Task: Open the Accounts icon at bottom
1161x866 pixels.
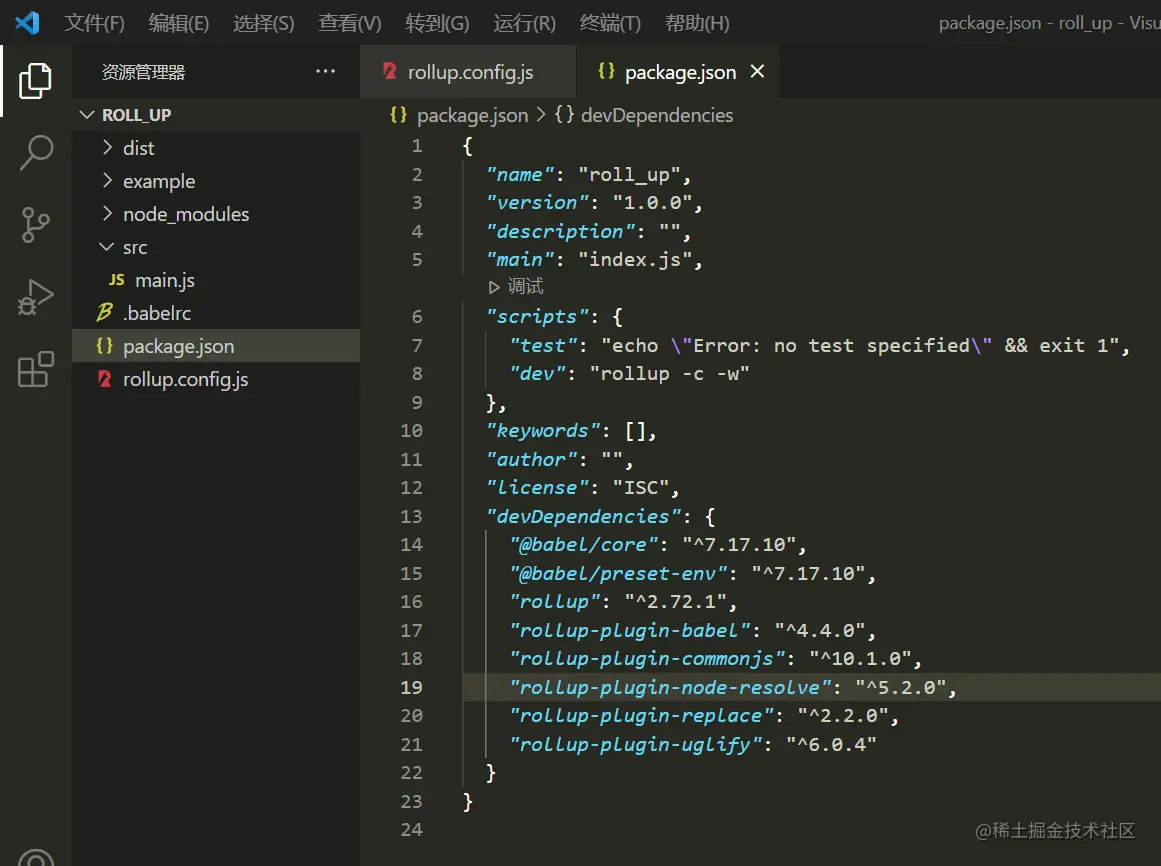Action: click(x=35, y=857)
